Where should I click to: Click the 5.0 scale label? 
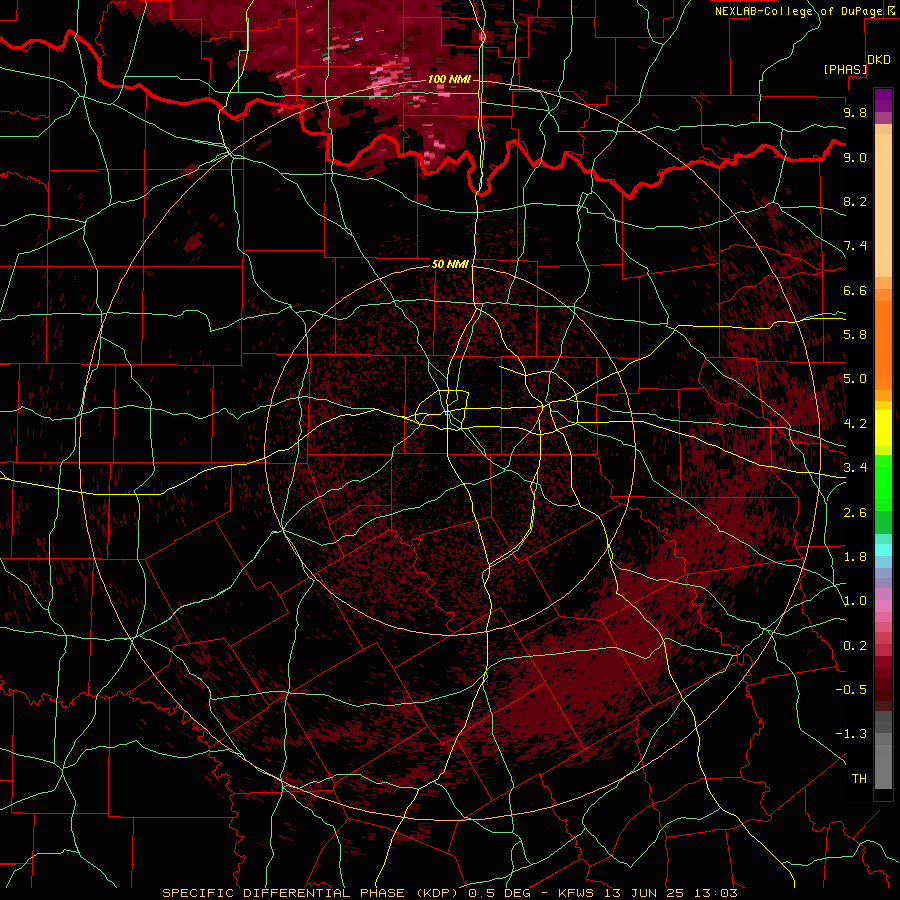[855, 379]
